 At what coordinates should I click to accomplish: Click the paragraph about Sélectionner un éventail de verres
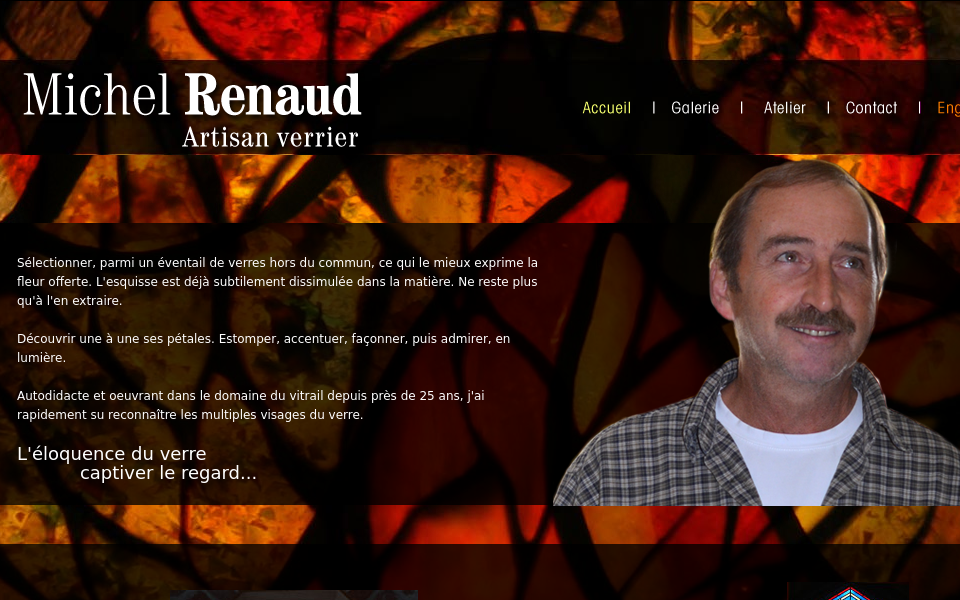pos(275,281)
